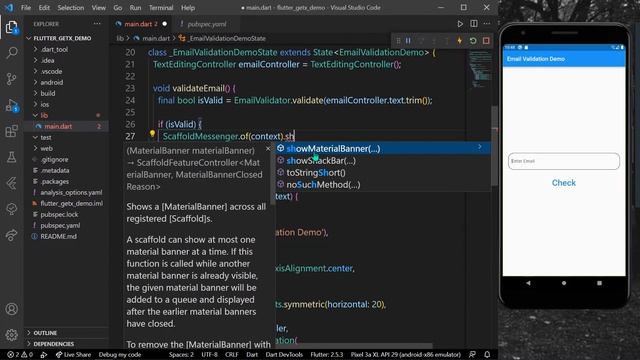This screenshot has height=360, width=640.
Task: Click Live Share in status bar
Action: pyautogui.click(x=73, y=355)
